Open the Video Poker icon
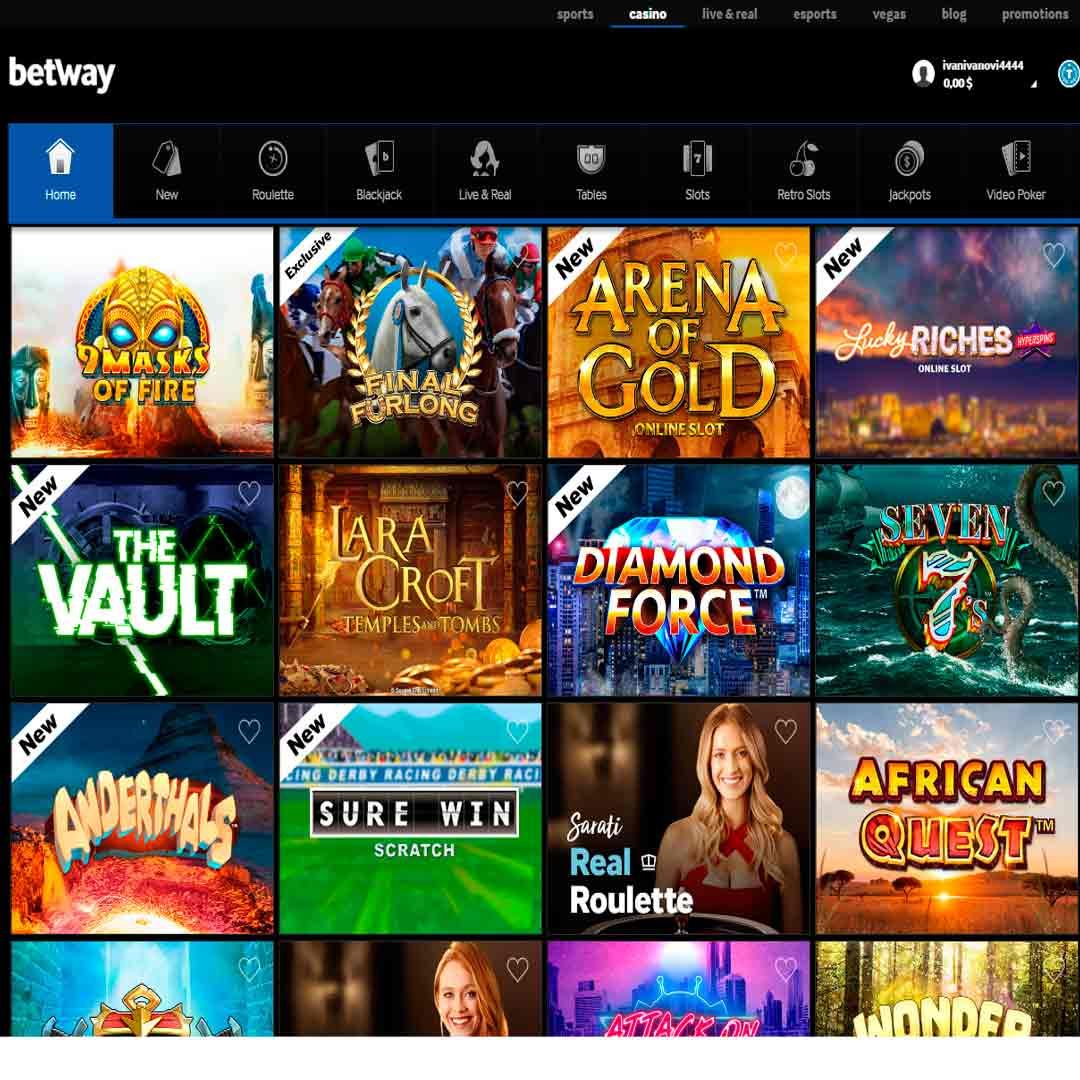The image size is (1080, 1080). [1016, 158]
